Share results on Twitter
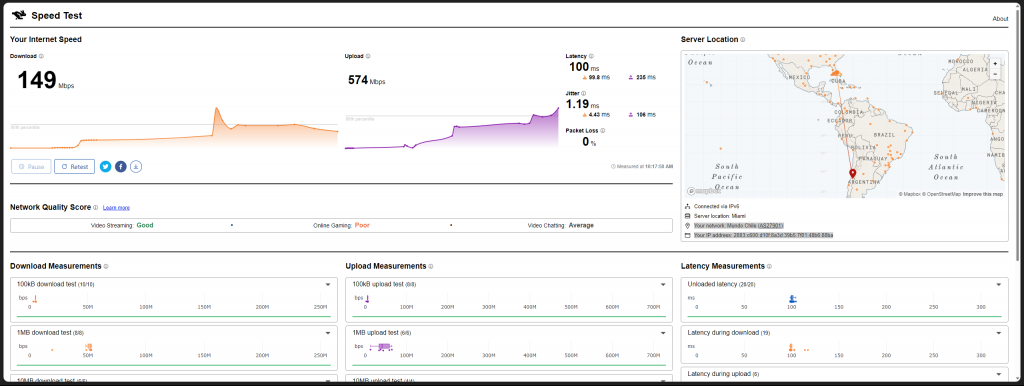 pos(106,167)
